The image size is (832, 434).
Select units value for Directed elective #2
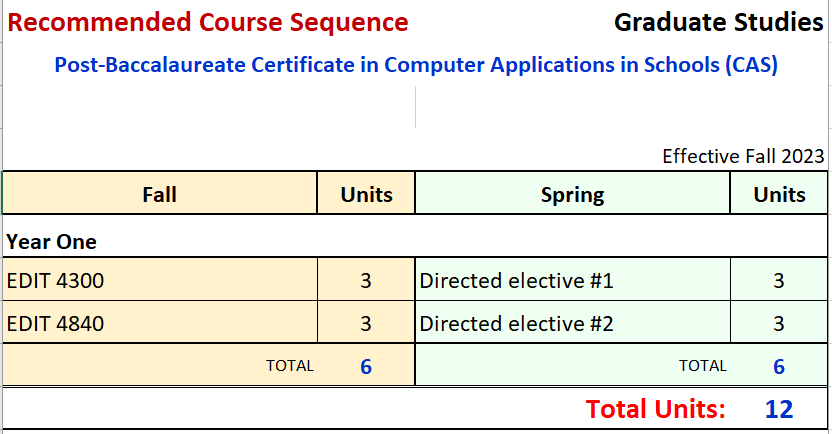tap(779, 324)
